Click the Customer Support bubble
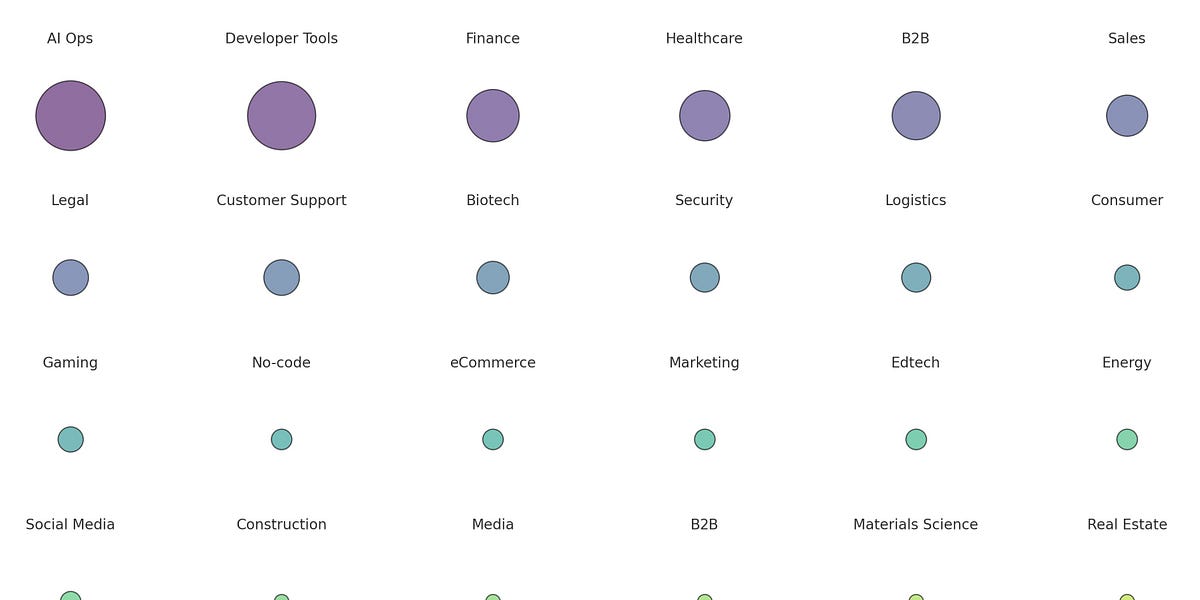Image resolution: width=1200 pixels, height=600 pixels. (x=282, y=277)
